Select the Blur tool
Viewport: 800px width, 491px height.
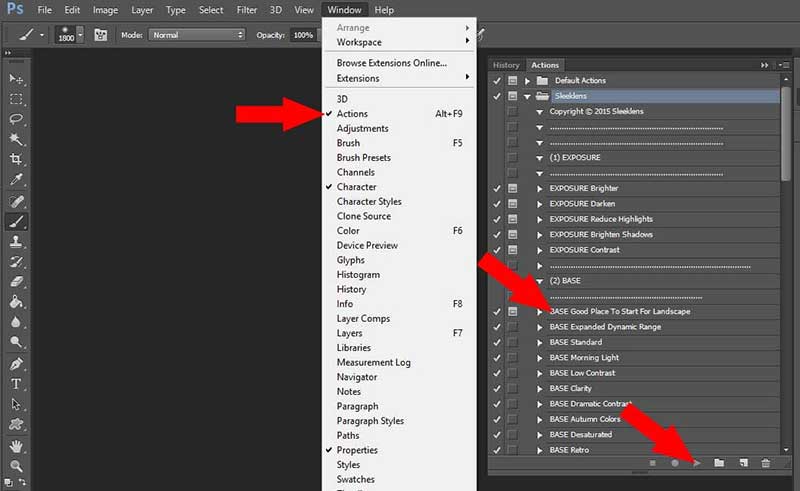point(16,322)
